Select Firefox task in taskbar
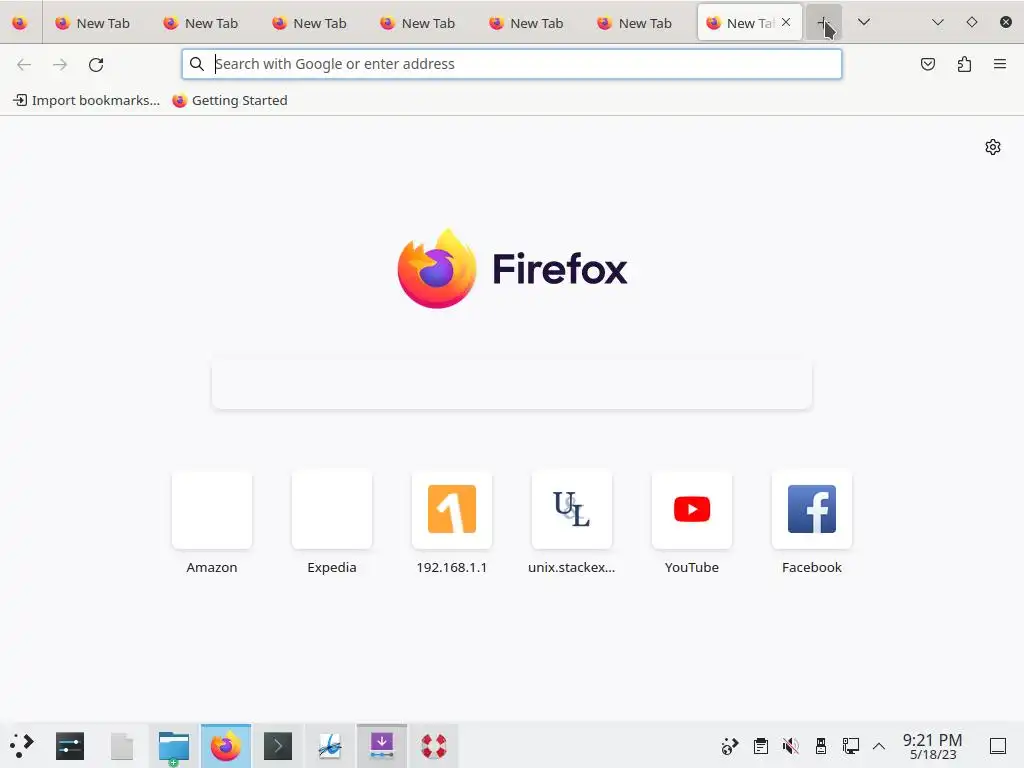 (x=226, y=746)
